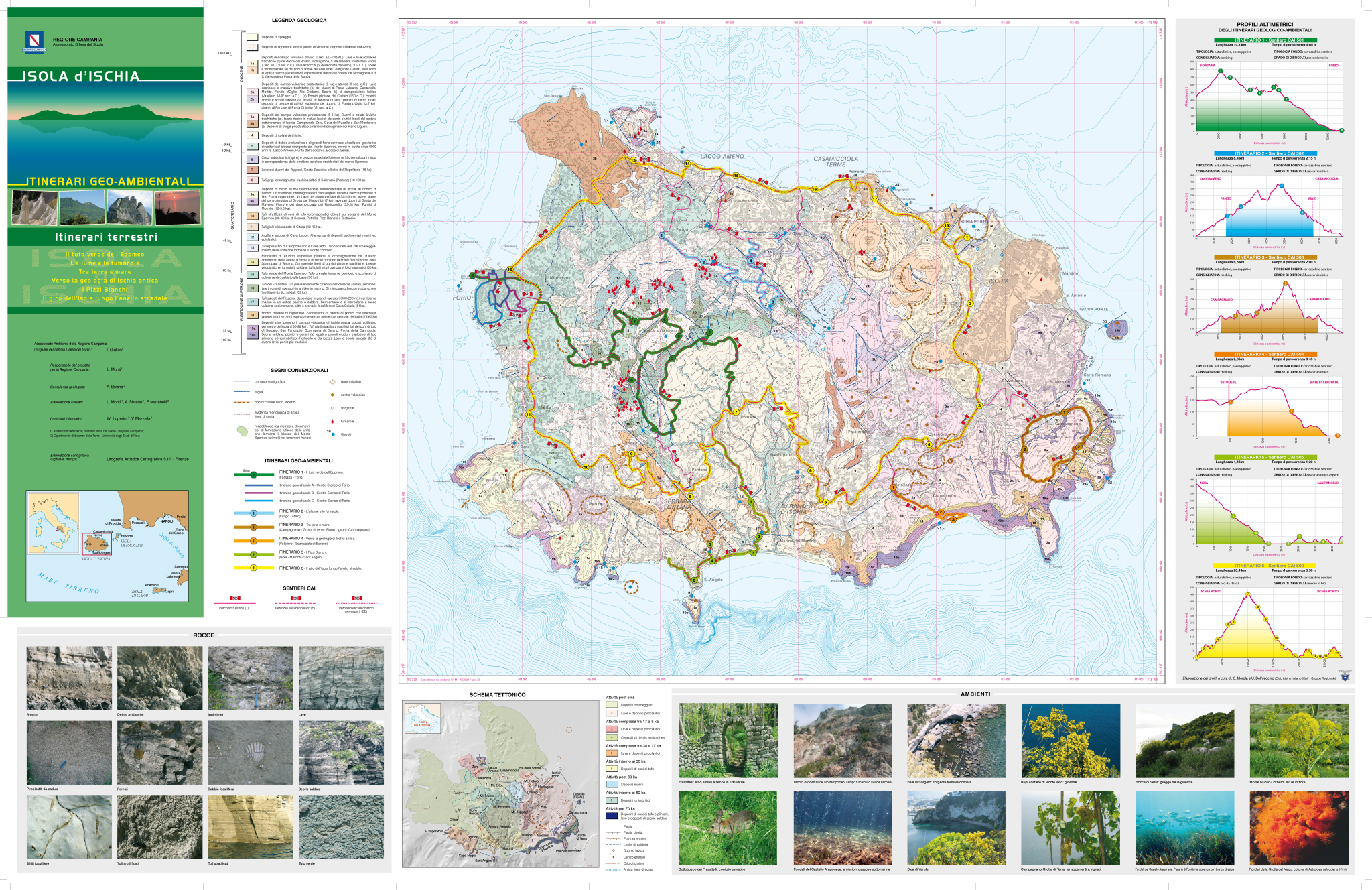Click the Regione Campania crest logo
Viewport: 1372px width, 890px height.
tap(35, 41)
